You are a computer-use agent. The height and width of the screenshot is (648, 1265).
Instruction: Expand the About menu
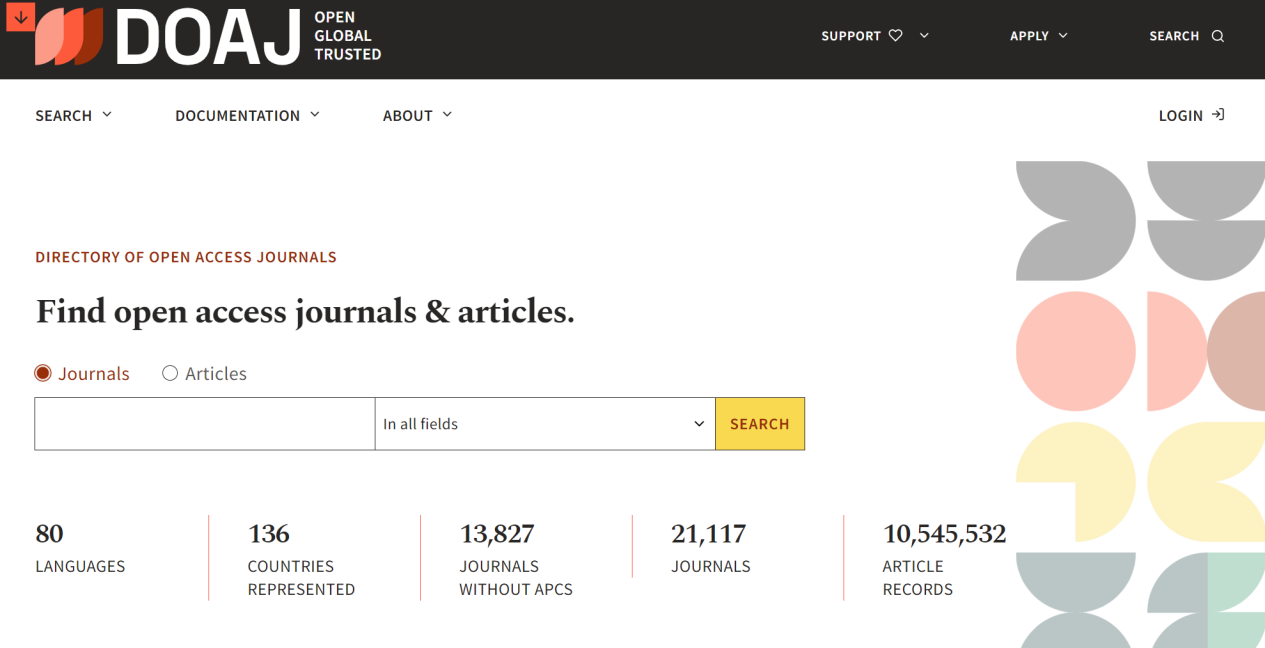point(418,115)
